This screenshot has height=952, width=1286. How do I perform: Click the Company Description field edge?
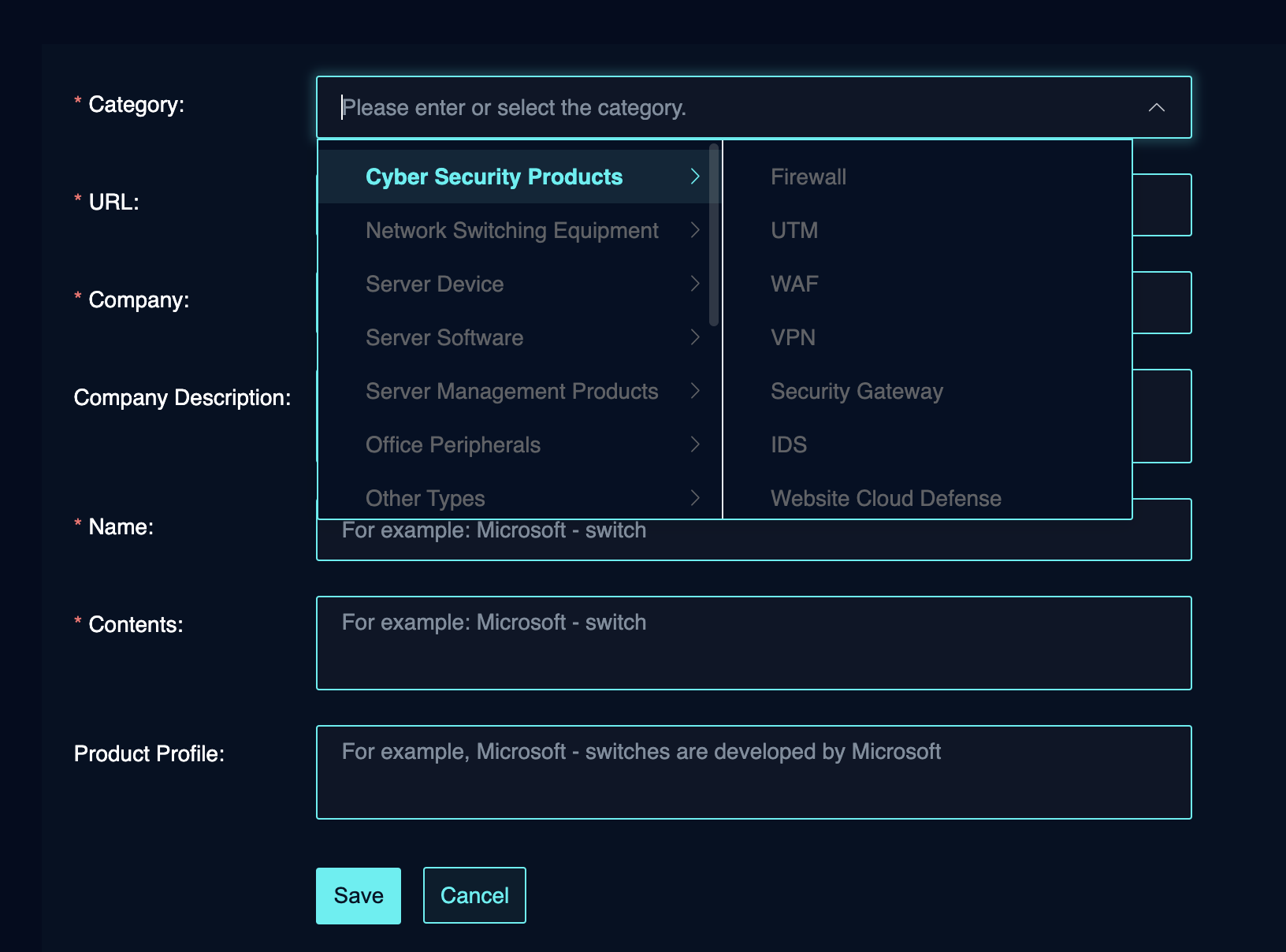click(x=1161, y=416)
